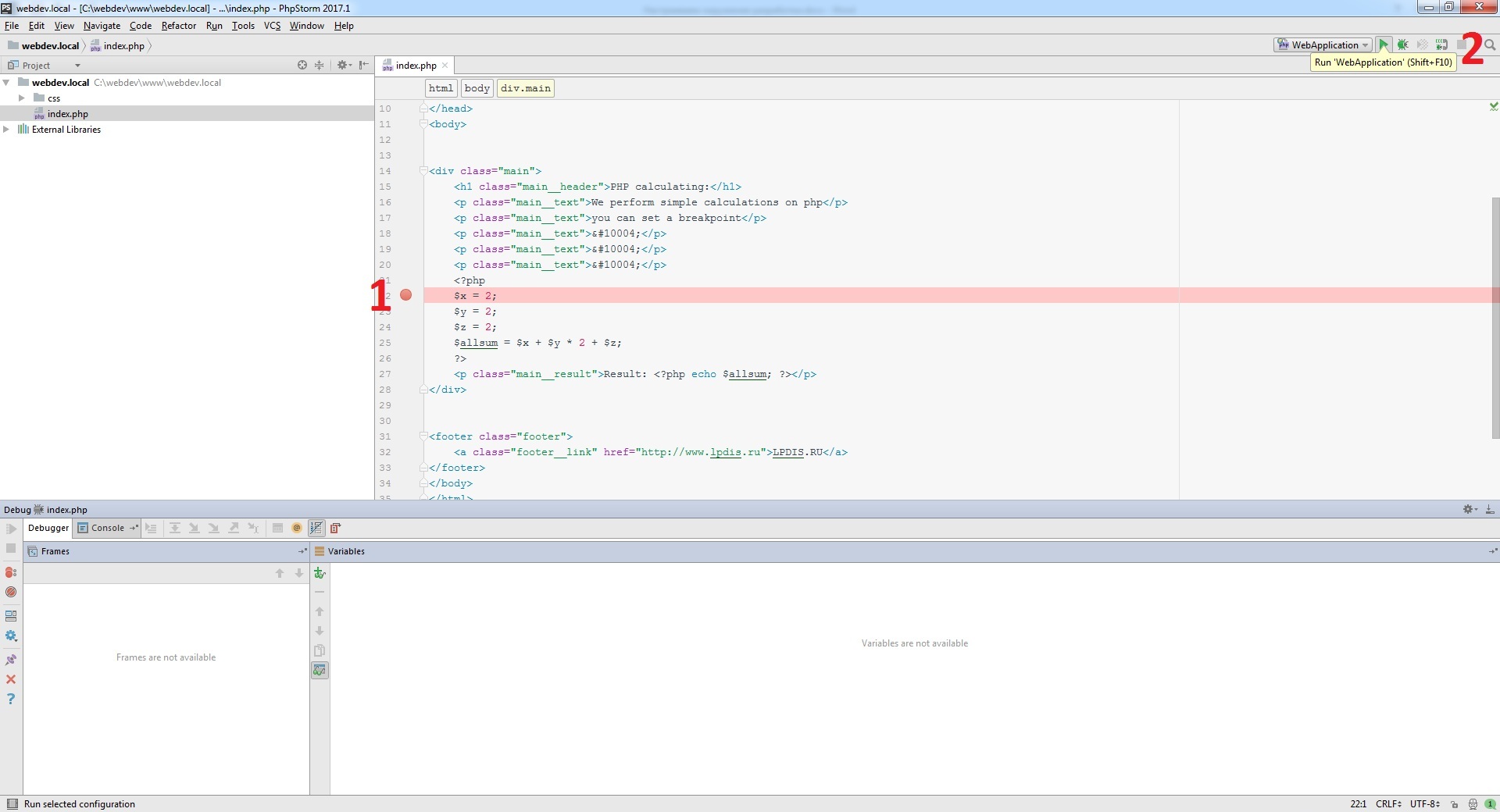Open Evaluate Expression with the @ icon
This screenshot has width=1500, height=812.
[296, 528]
